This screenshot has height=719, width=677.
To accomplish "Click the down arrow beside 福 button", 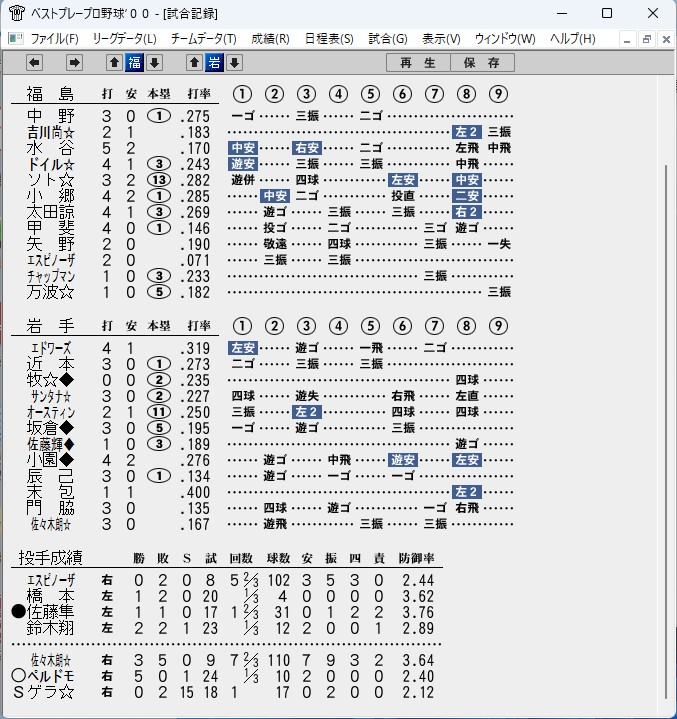I will tap(155, 62).
